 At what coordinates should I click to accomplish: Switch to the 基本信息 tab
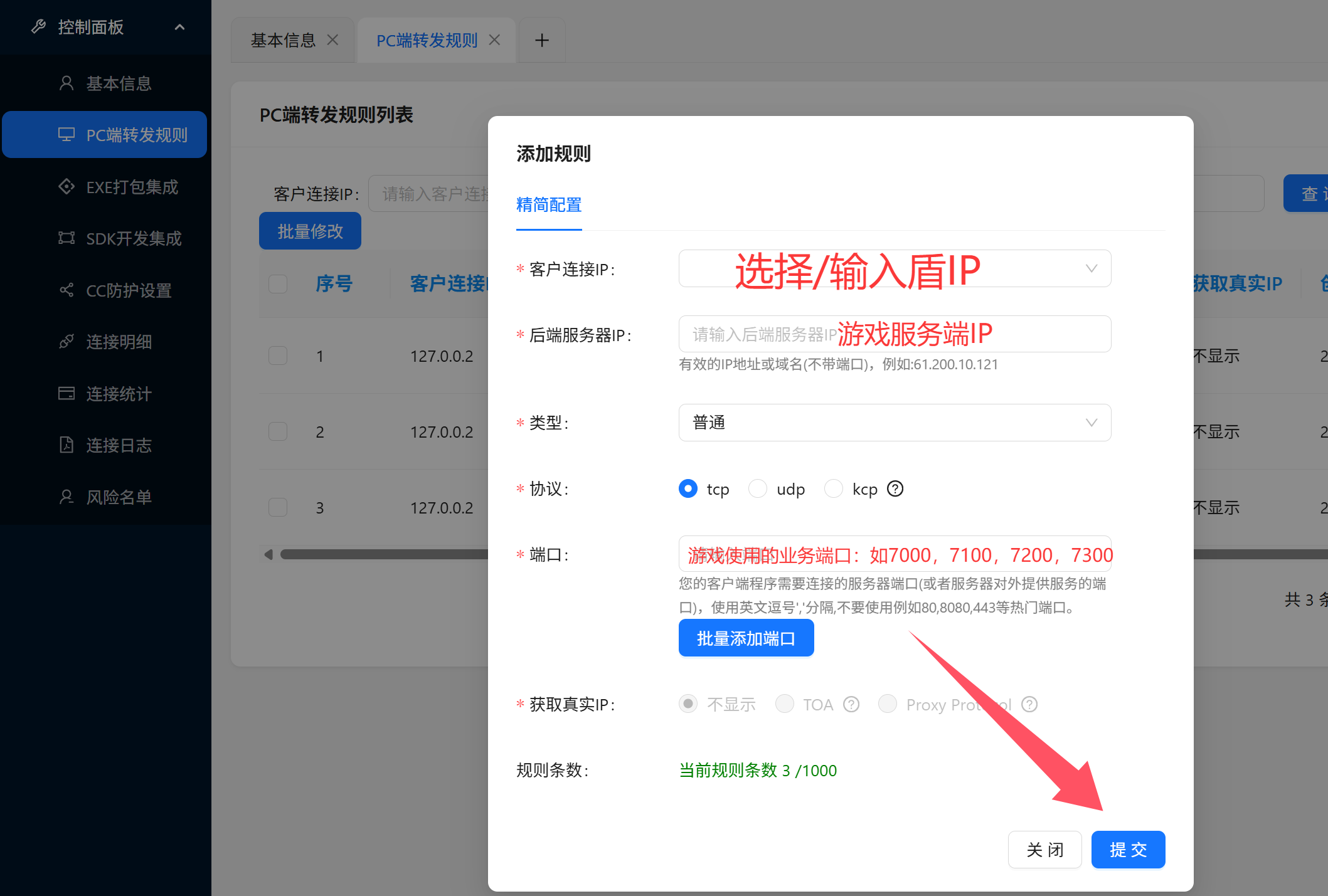pyautogui.click(x=284, y=40)
